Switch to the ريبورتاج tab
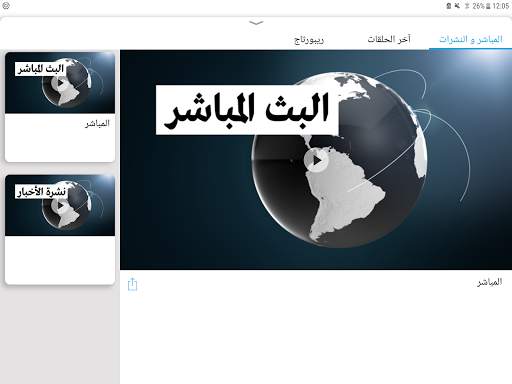Image resolution: width=512 pixels, height=384 pixels. point(309,40)
